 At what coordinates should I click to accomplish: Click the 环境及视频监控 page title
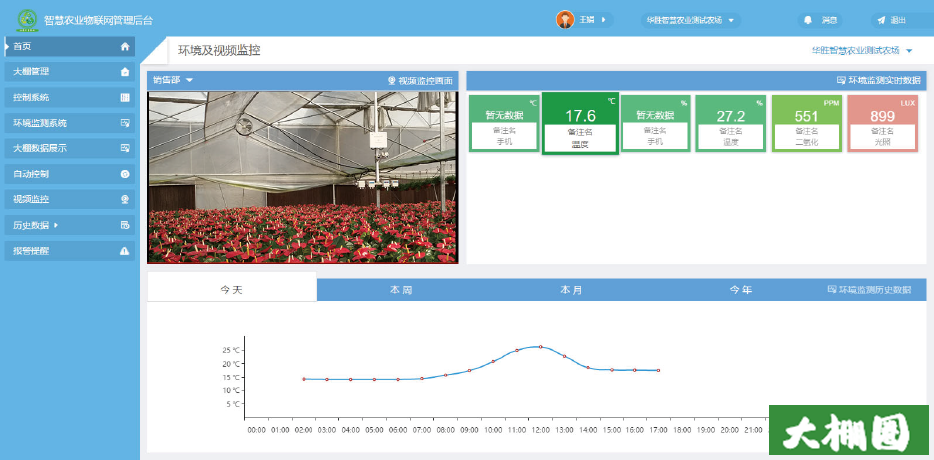click(219, 51)
